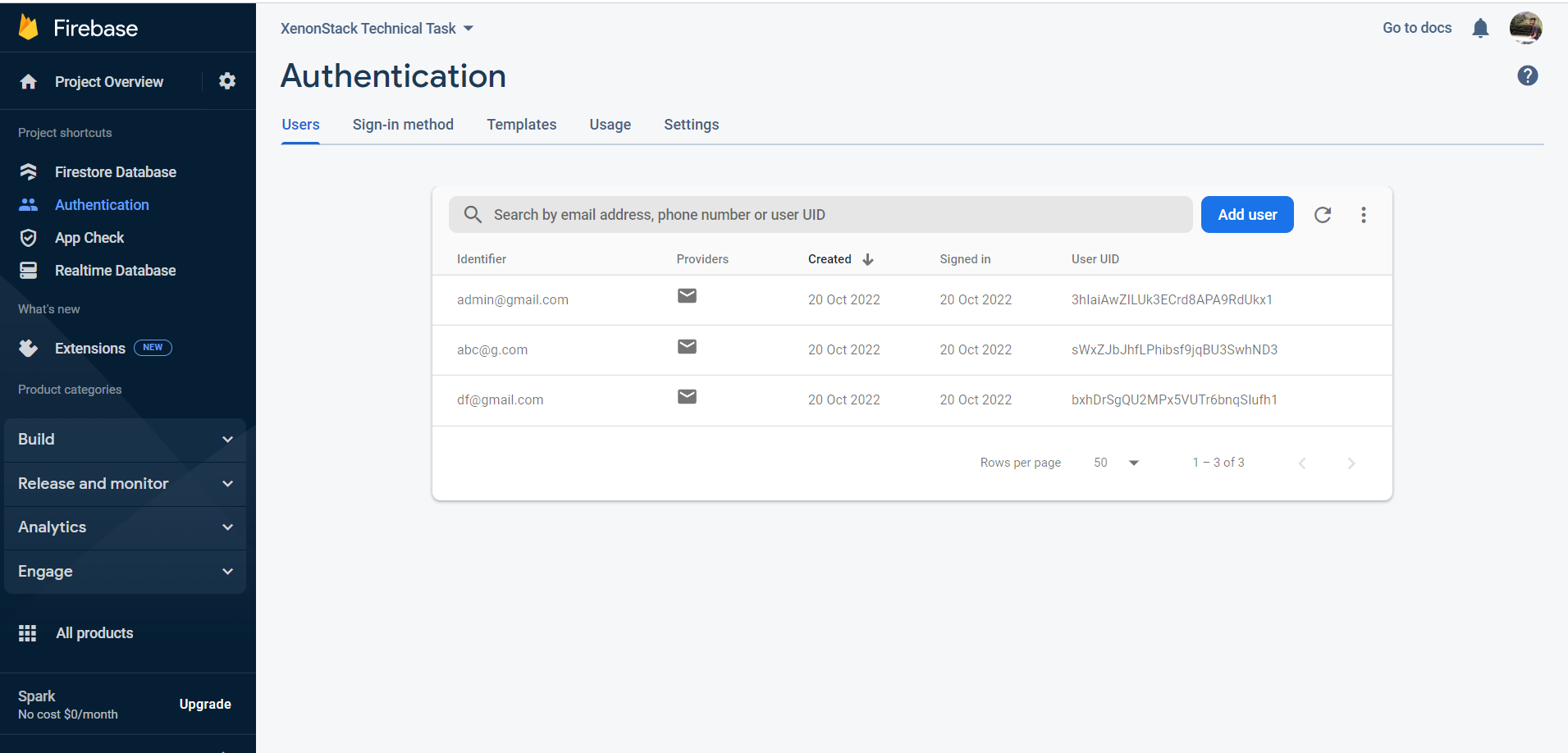Screen dimensions: 1568x753
Task: Click the Go to docs link
Action: 1416,27
